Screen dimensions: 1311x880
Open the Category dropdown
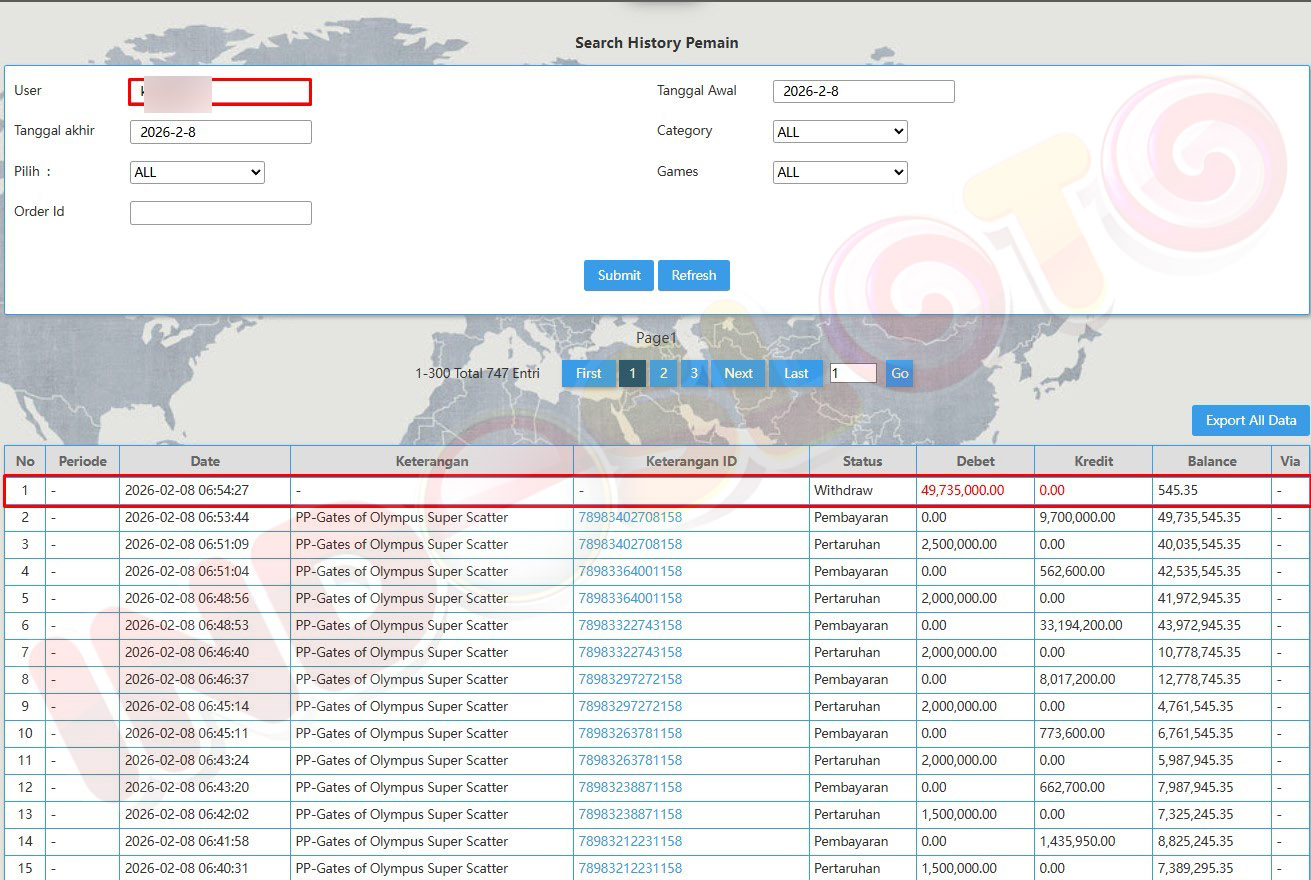840,132
